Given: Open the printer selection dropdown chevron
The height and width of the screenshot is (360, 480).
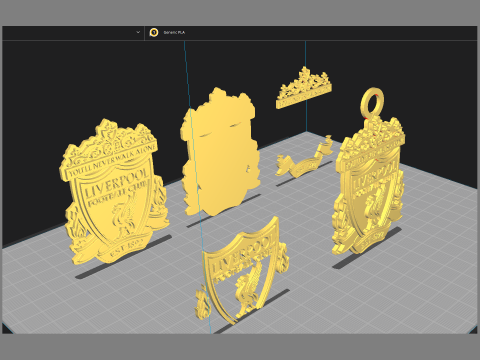Looking at the screenshot, I should click(x=138, y=32).
